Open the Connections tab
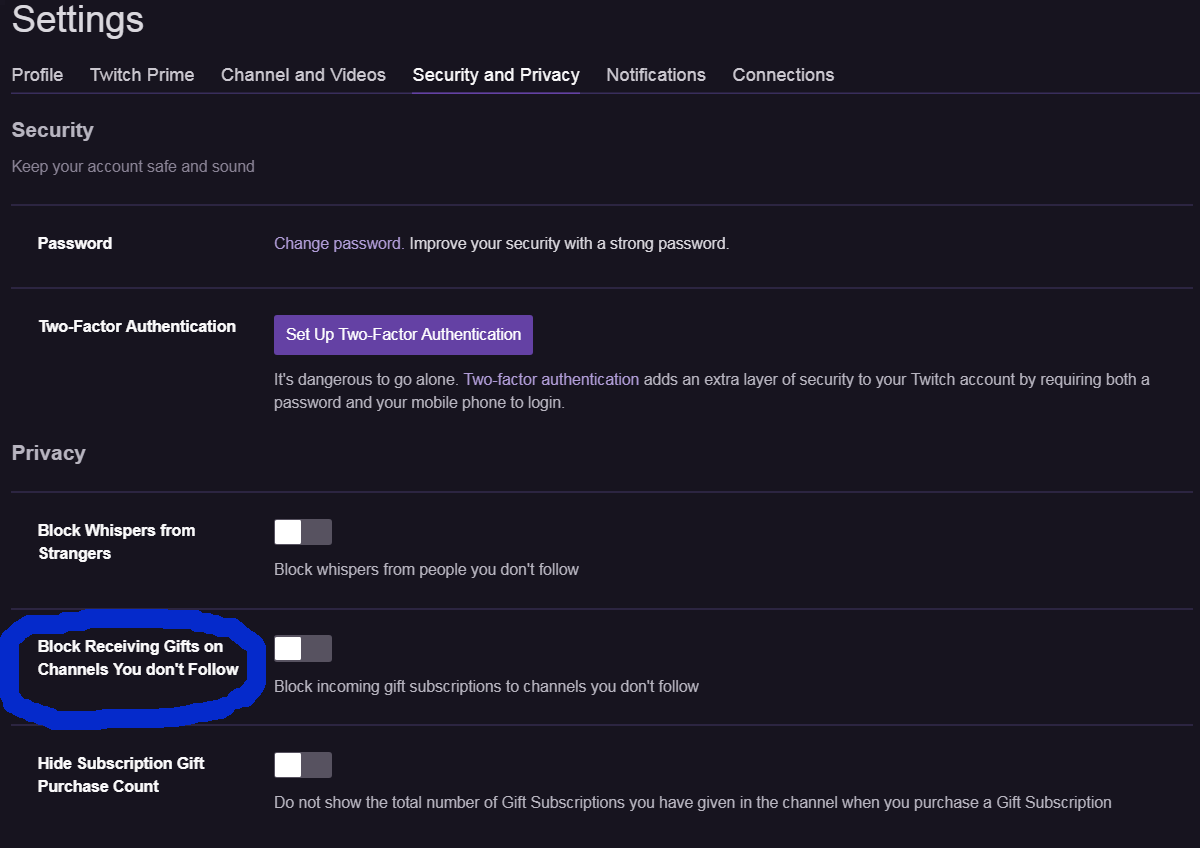This screenshot has width=1200, height=848. [783, 75]
